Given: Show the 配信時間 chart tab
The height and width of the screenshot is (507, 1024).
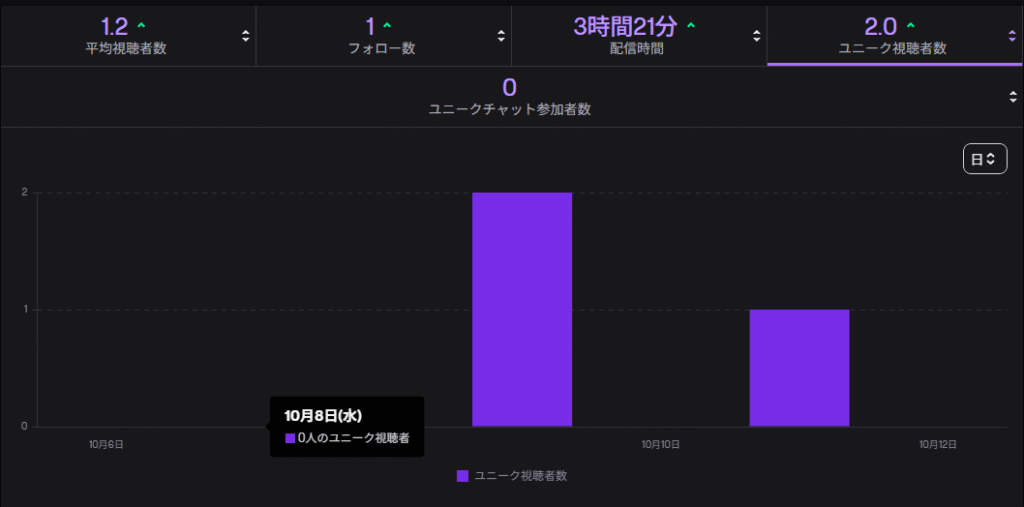Looking at the screenshot, I should tap(638, 48).
